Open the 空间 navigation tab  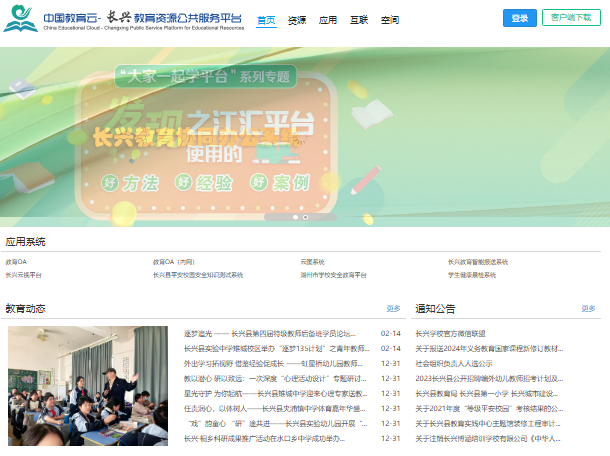click(x=390, y=20)
